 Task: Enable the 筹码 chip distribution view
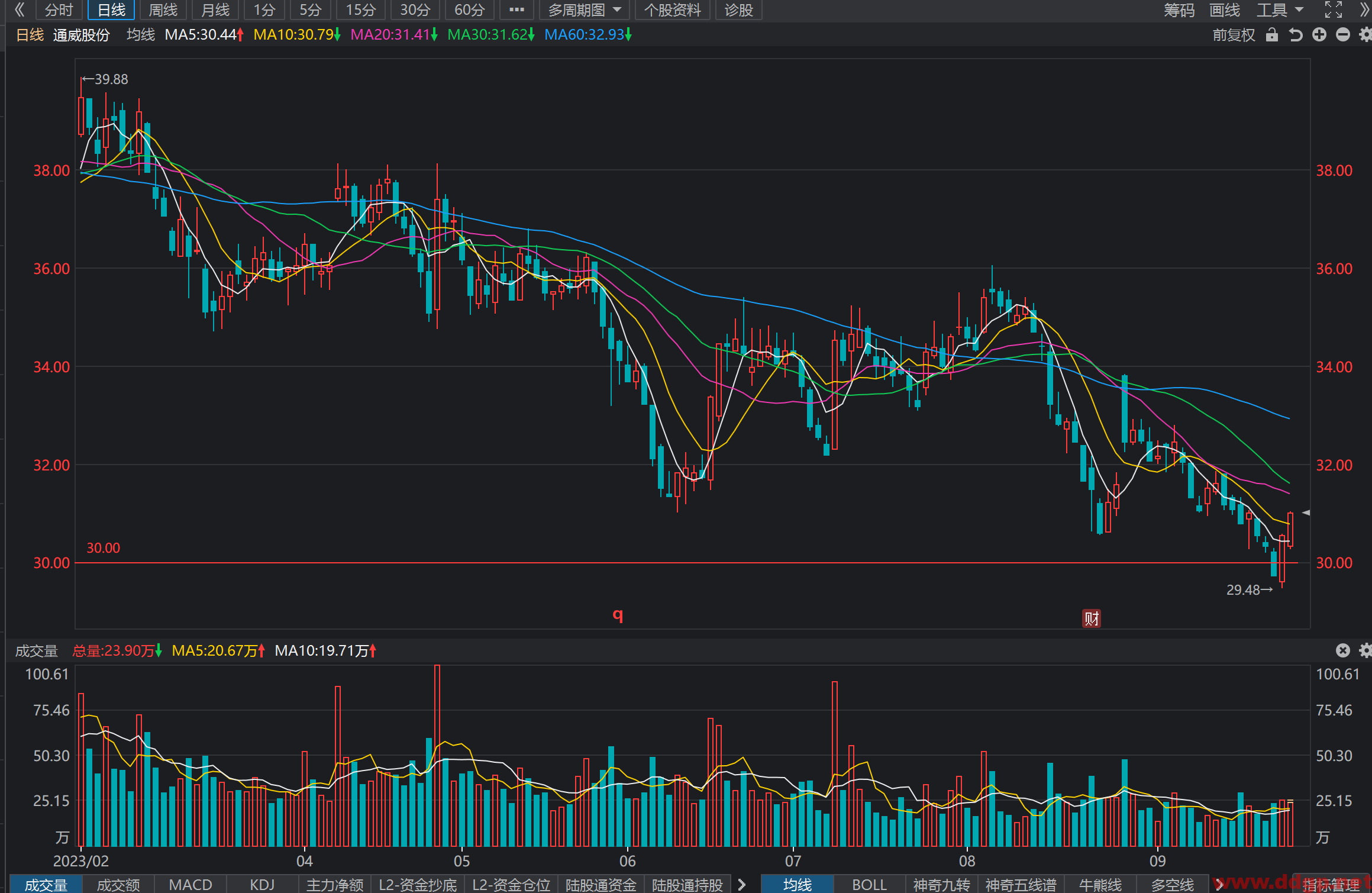pos(1179,10)
